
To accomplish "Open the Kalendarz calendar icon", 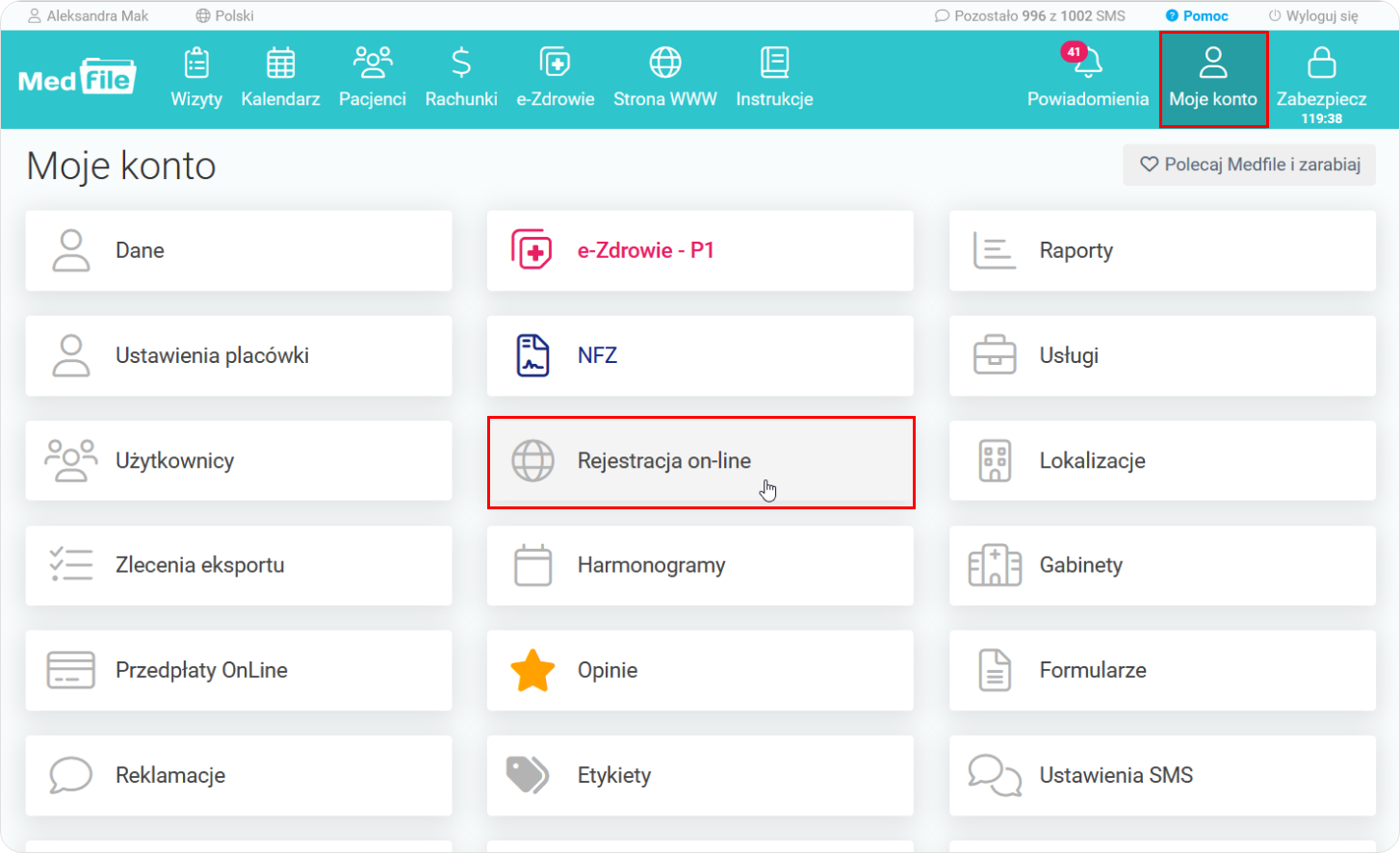I will tap(280, 63).
